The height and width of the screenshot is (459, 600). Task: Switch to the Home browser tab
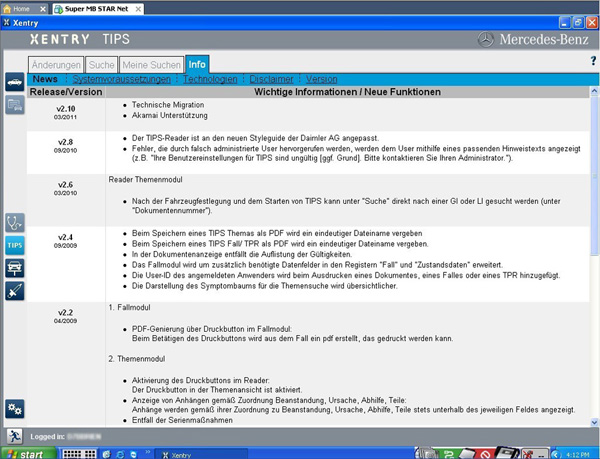click(x=21, y=9)
